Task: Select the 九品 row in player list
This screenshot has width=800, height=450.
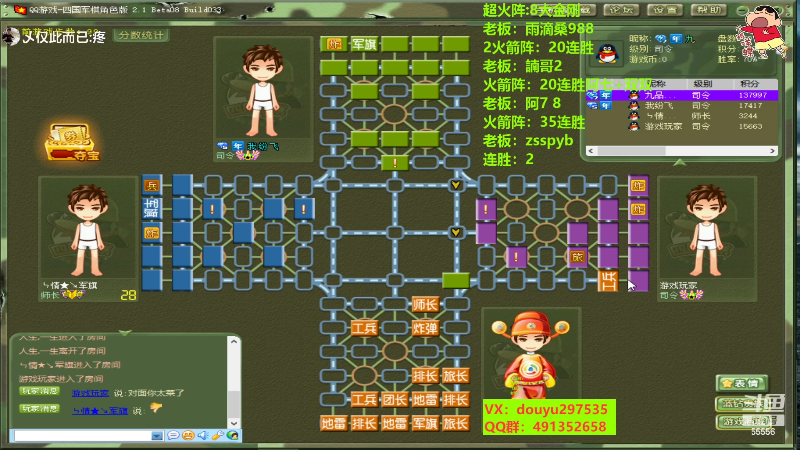Action: (x=682, y=95)
